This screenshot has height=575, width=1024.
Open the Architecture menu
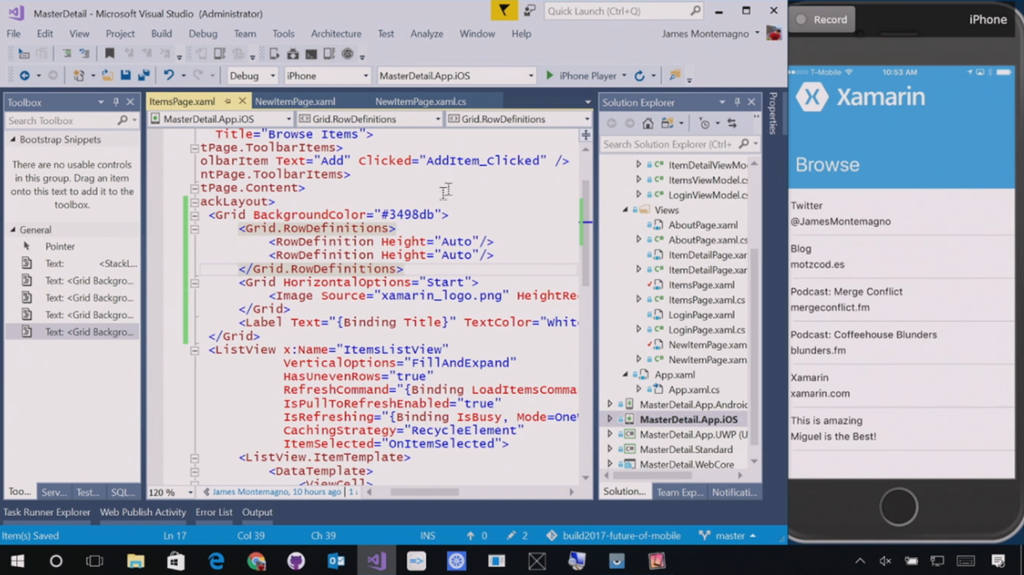coord(336,33)
